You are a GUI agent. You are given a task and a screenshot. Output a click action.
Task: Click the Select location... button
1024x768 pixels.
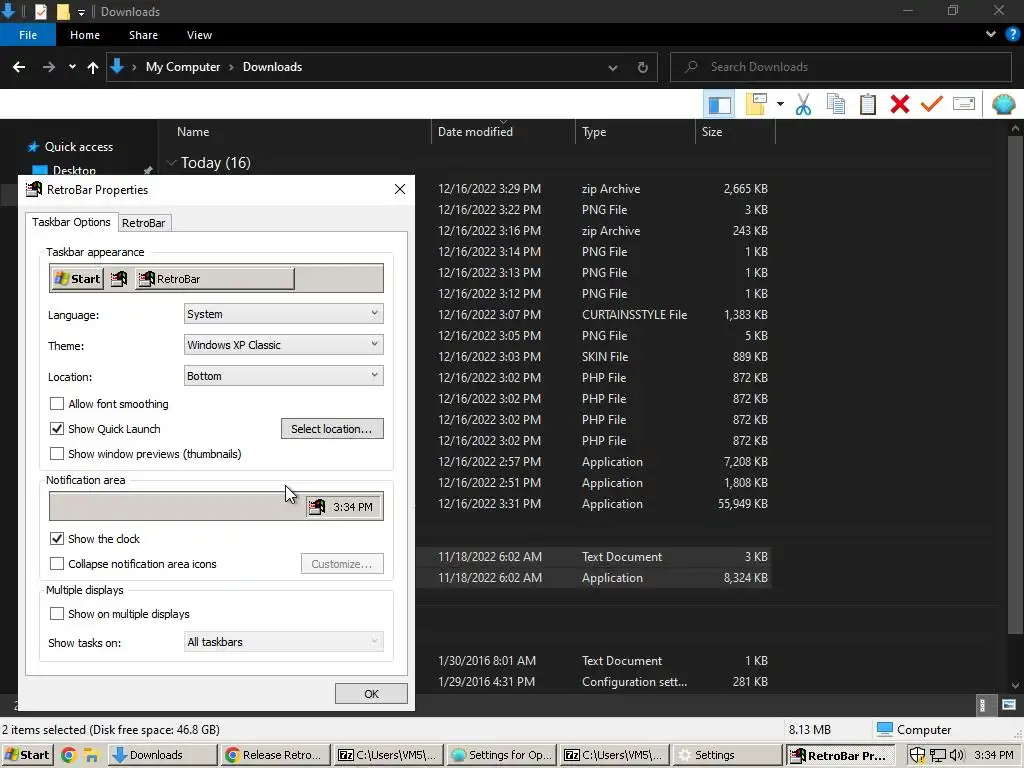click(332, 429)
